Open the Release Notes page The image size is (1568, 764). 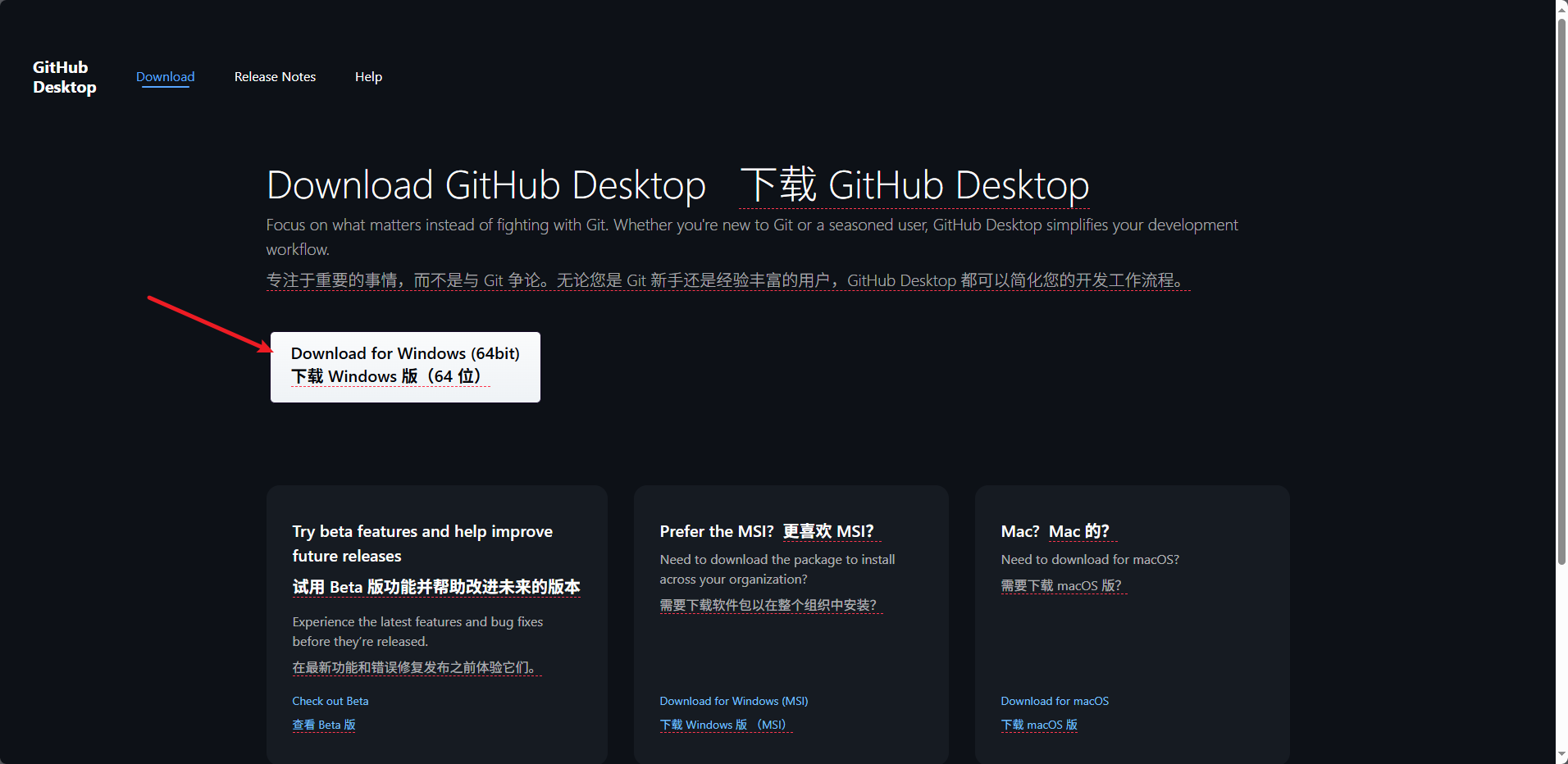[x=275, y=76]
